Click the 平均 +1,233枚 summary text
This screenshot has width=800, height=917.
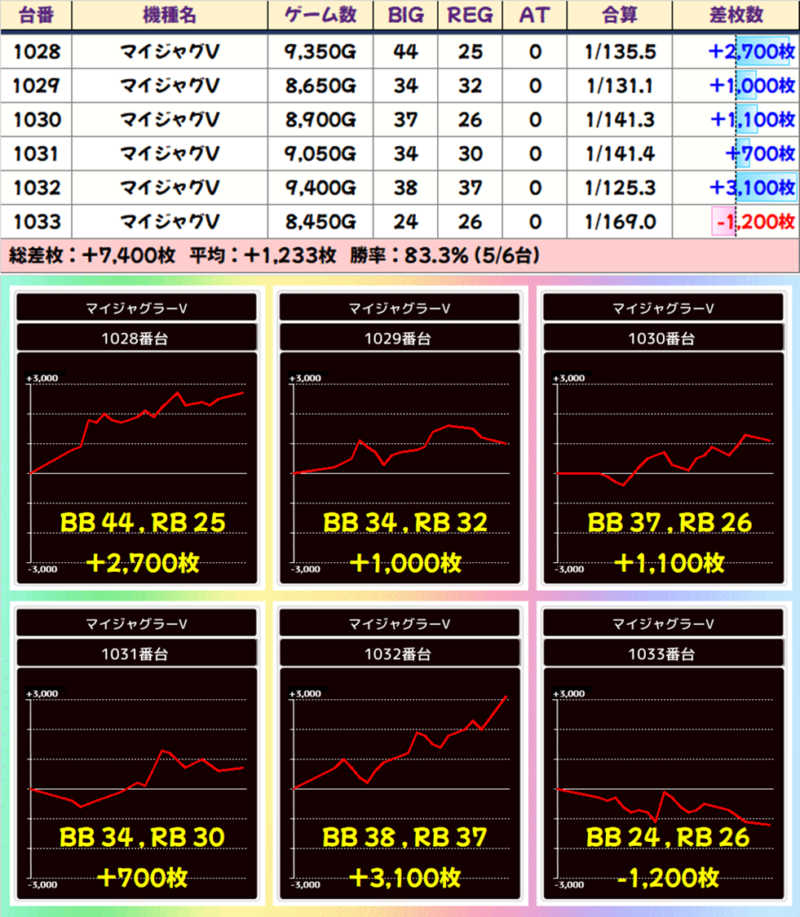tap(263, 255)
